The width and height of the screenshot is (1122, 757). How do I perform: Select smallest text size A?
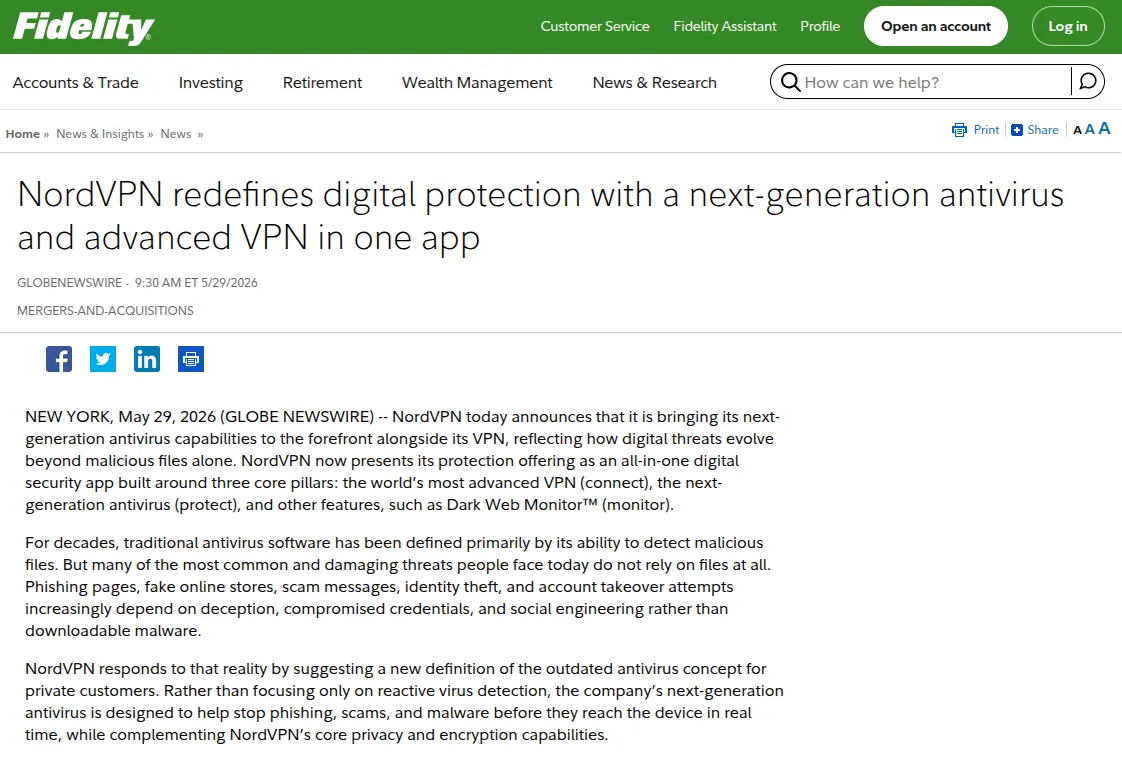(1077, 130)
